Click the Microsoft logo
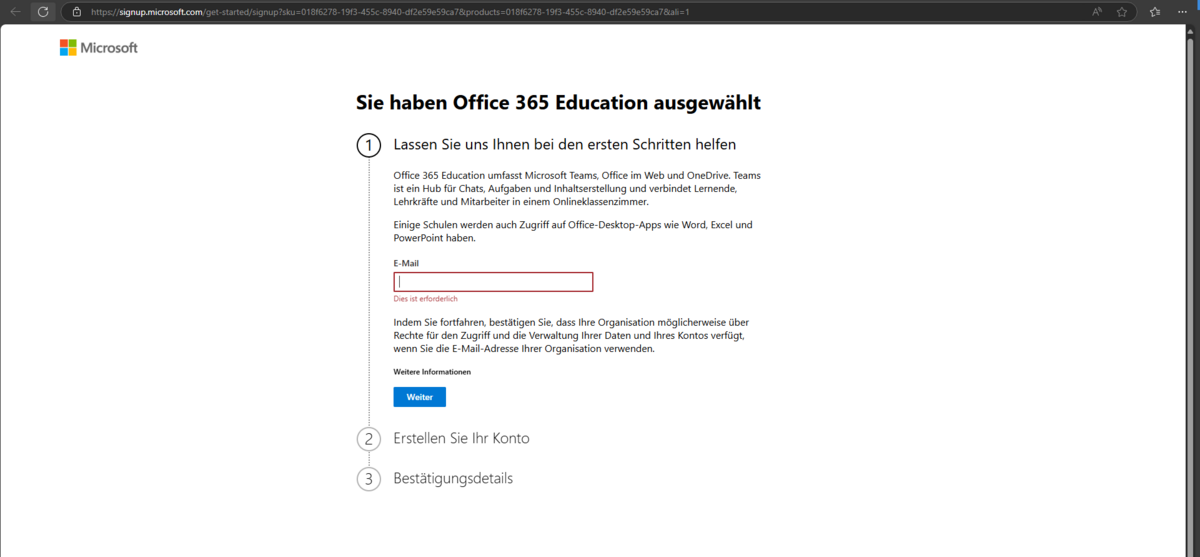 (98, 48)
